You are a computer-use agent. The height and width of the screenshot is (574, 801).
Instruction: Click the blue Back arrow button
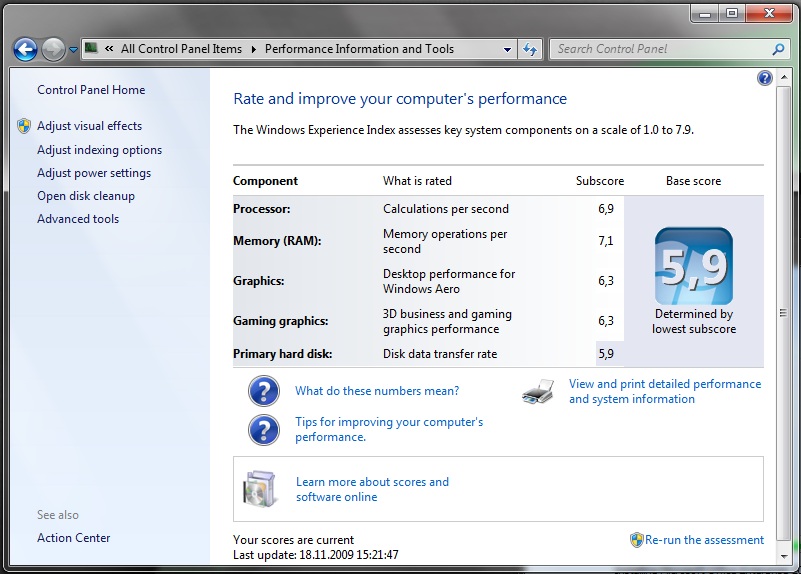click(x=25, y=49)
